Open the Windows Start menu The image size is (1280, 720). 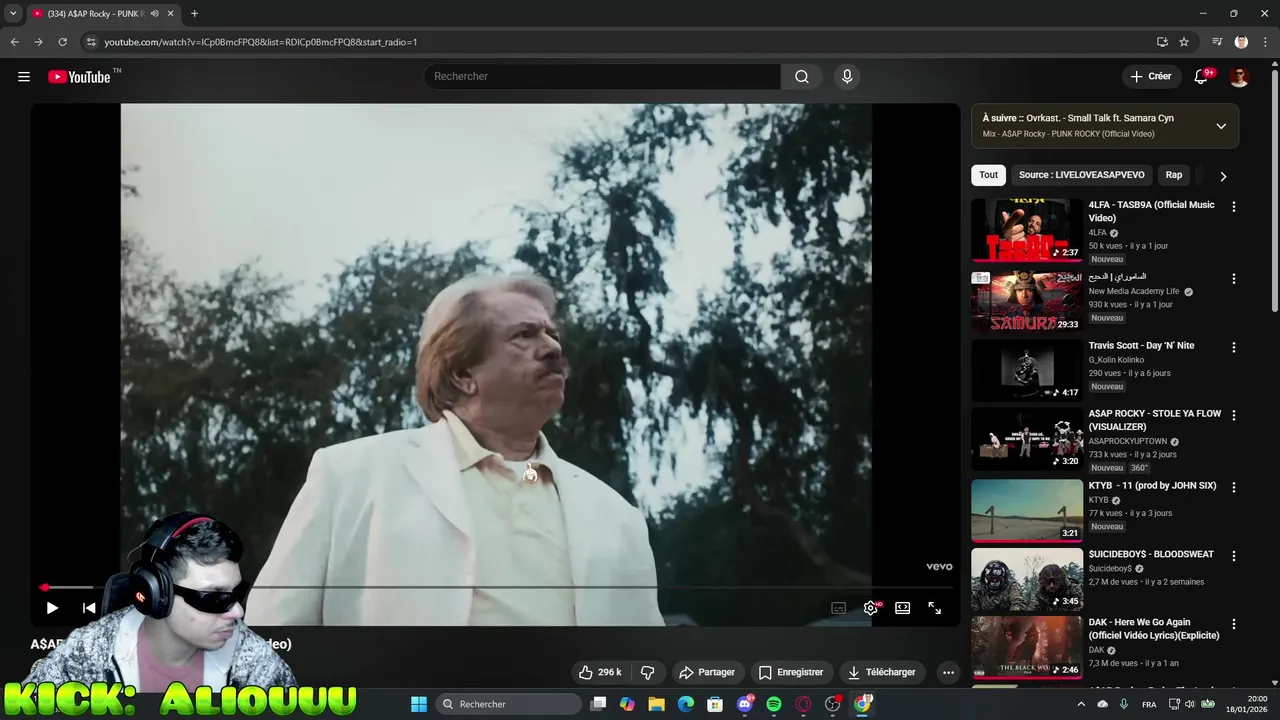pyautogui.click(x=418, y=704)
